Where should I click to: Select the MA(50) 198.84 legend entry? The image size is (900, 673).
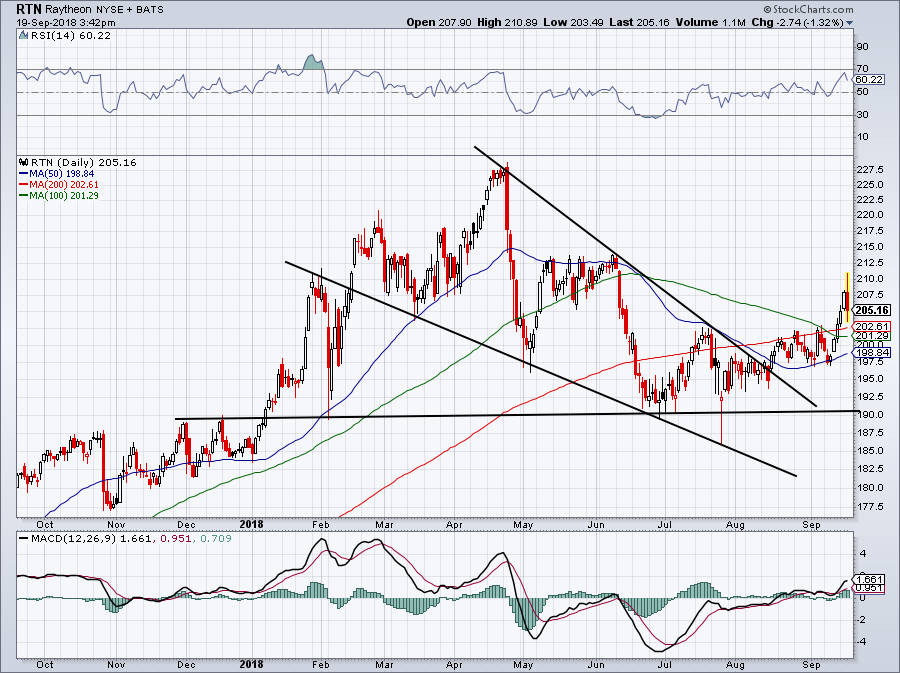pos(62,174)
